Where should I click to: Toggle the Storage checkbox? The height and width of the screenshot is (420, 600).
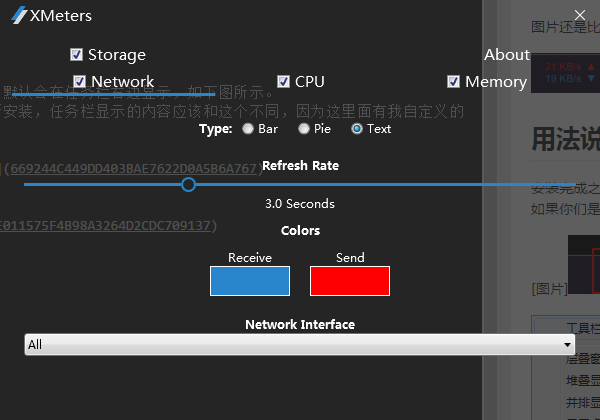click(x=77, y=54)
